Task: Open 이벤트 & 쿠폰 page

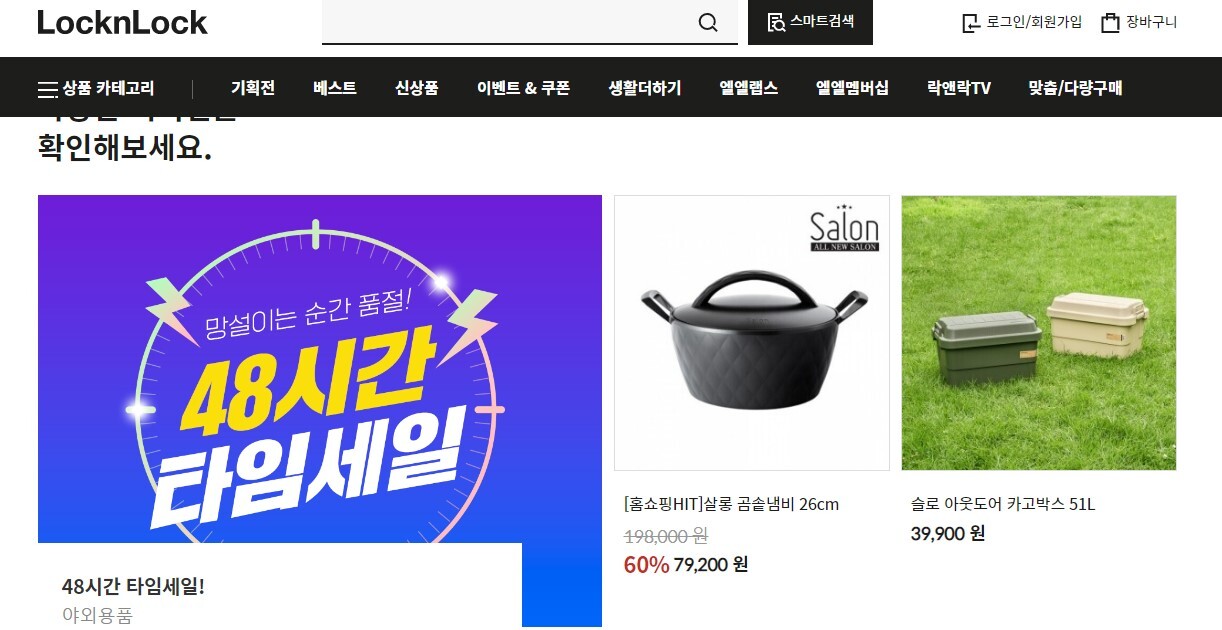Action: pos(523,88)
